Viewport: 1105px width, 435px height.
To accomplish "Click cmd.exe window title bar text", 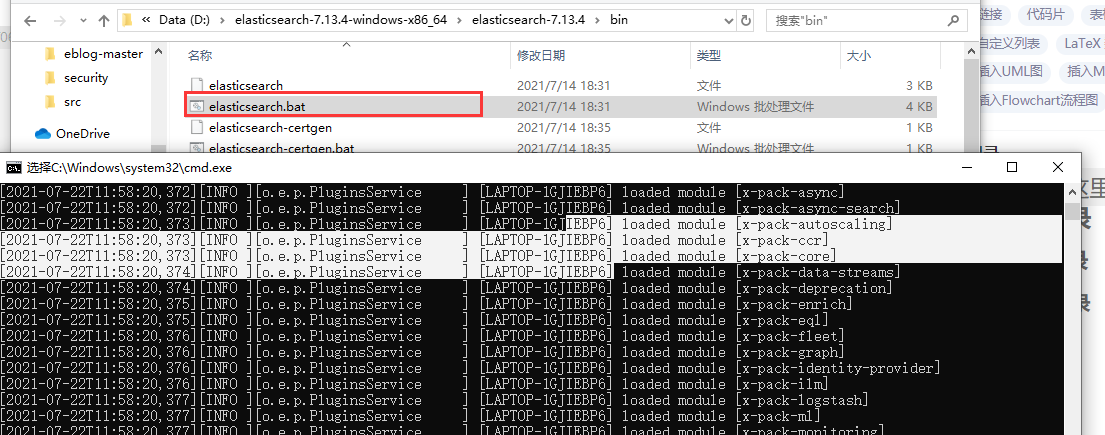I will (x=129, y=168).
